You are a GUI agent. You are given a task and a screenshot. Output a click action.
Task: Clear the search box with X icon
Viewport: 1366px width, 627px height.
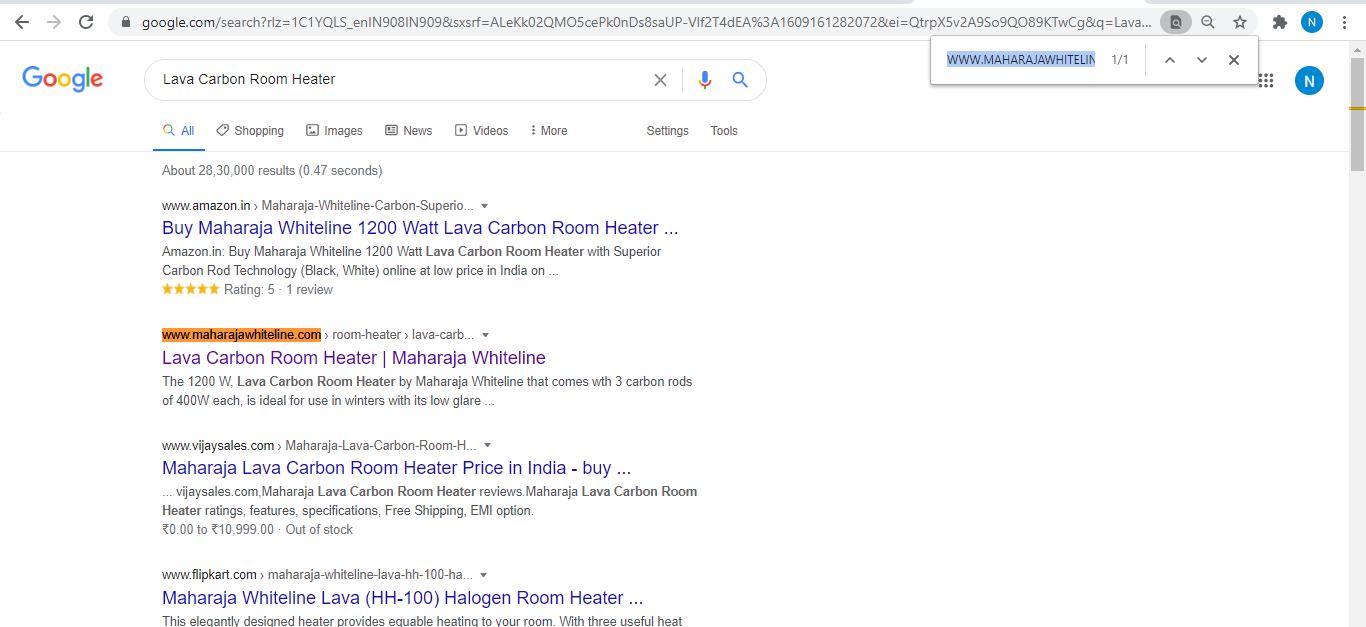pyautogui.click(x=660, y=80)
